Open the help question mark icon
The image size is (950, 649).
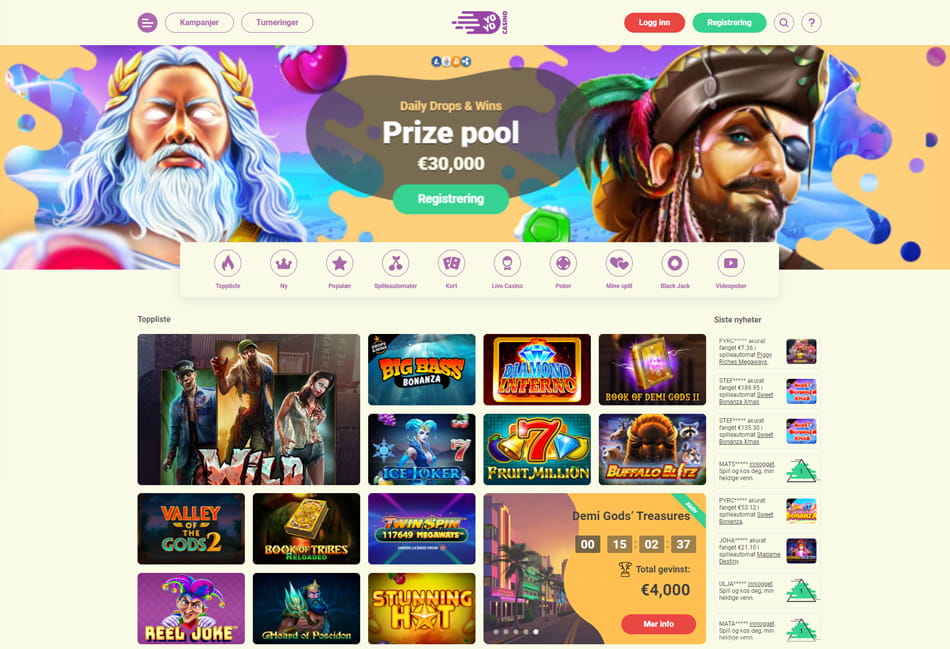point(811,22)
